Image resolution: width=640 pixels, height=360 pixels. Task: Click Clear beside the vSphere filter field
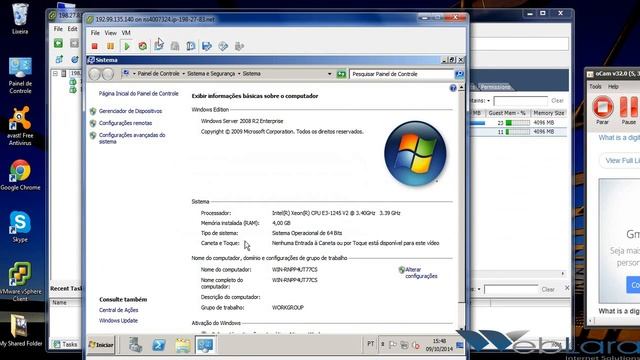coord(557,100)
